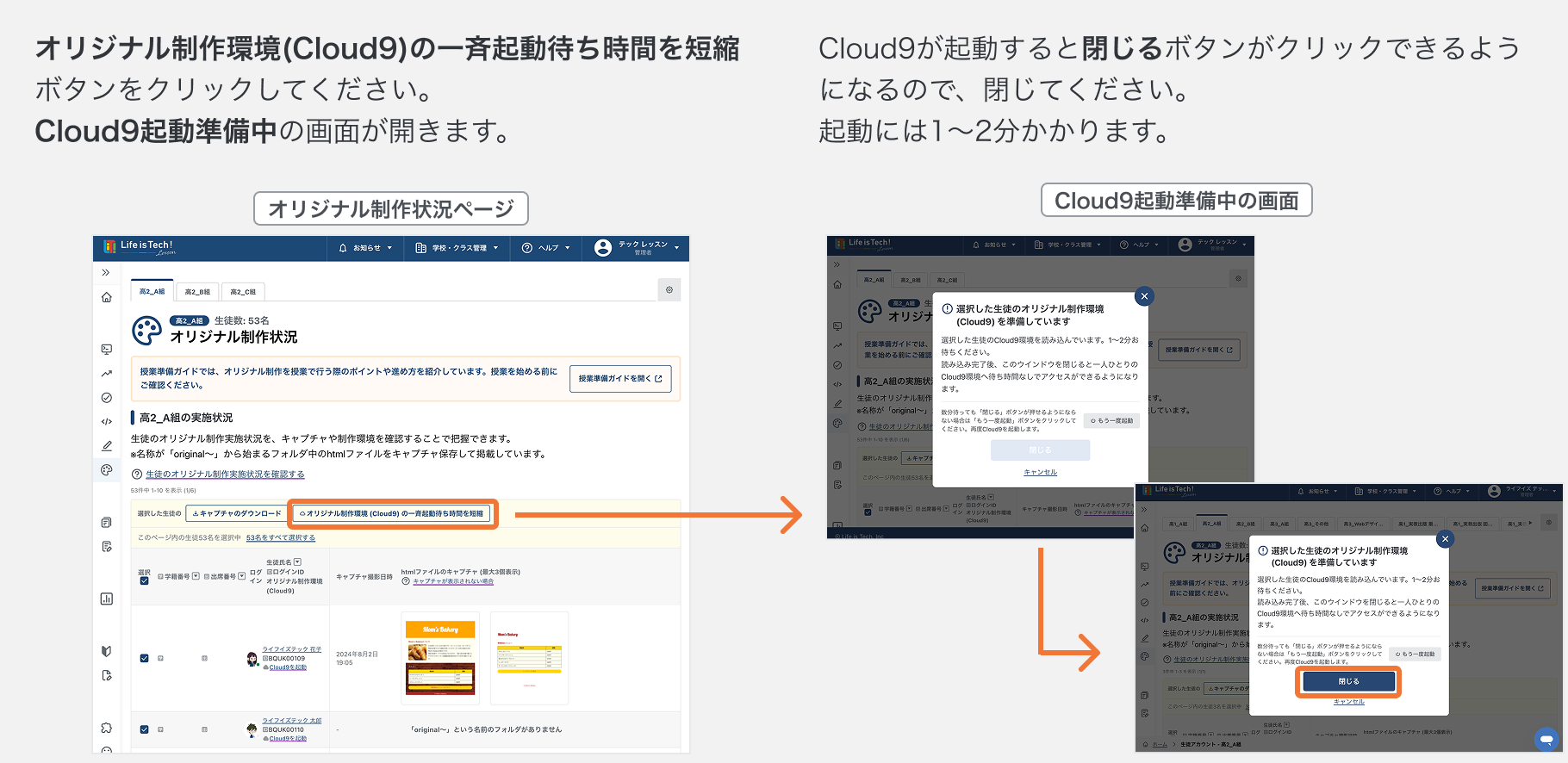Open the stacked documents sidebar icon
This screenshot has width=1568, height=763.
[x=107, y=523]
